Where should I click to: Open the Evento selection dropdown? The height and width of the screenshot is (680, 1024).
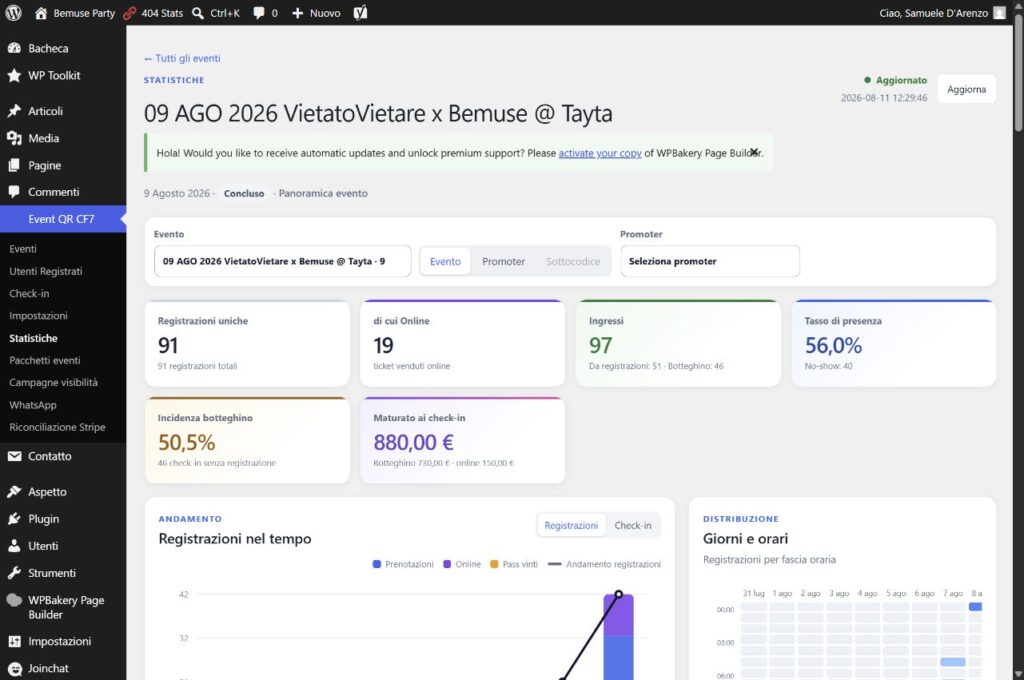pyautogui.click(x=283, y=261)
